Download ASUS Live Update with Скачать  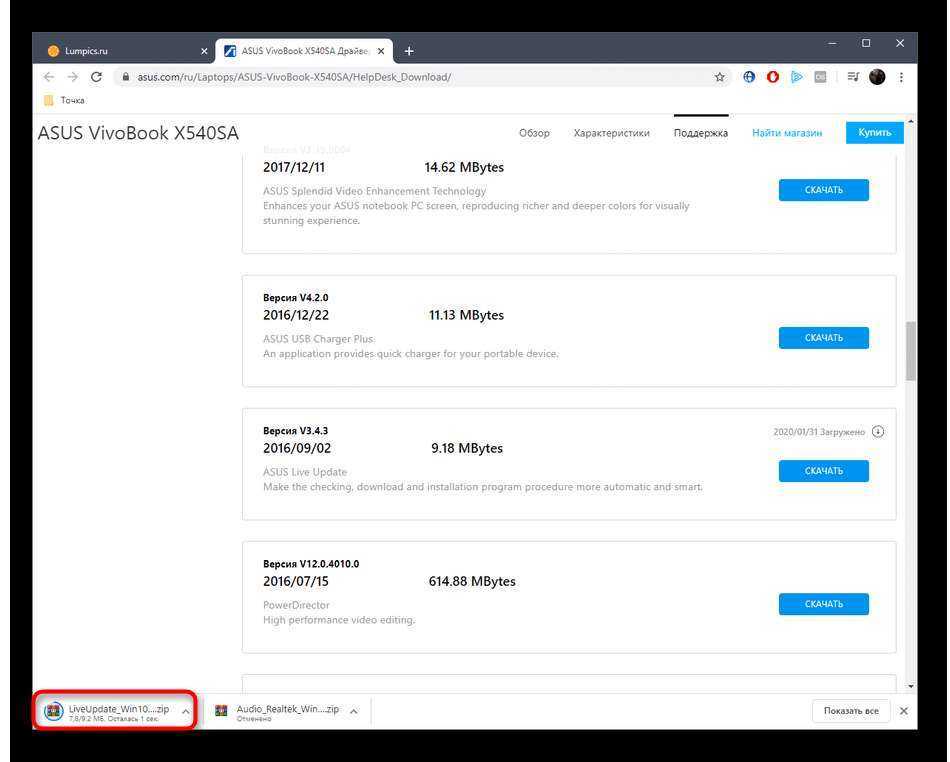coord(823,471)
